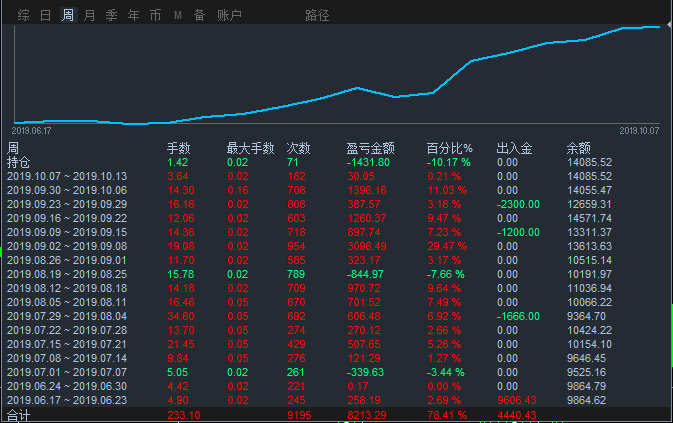
Task: Open the 备 notes tab
Action: point(199,15)
